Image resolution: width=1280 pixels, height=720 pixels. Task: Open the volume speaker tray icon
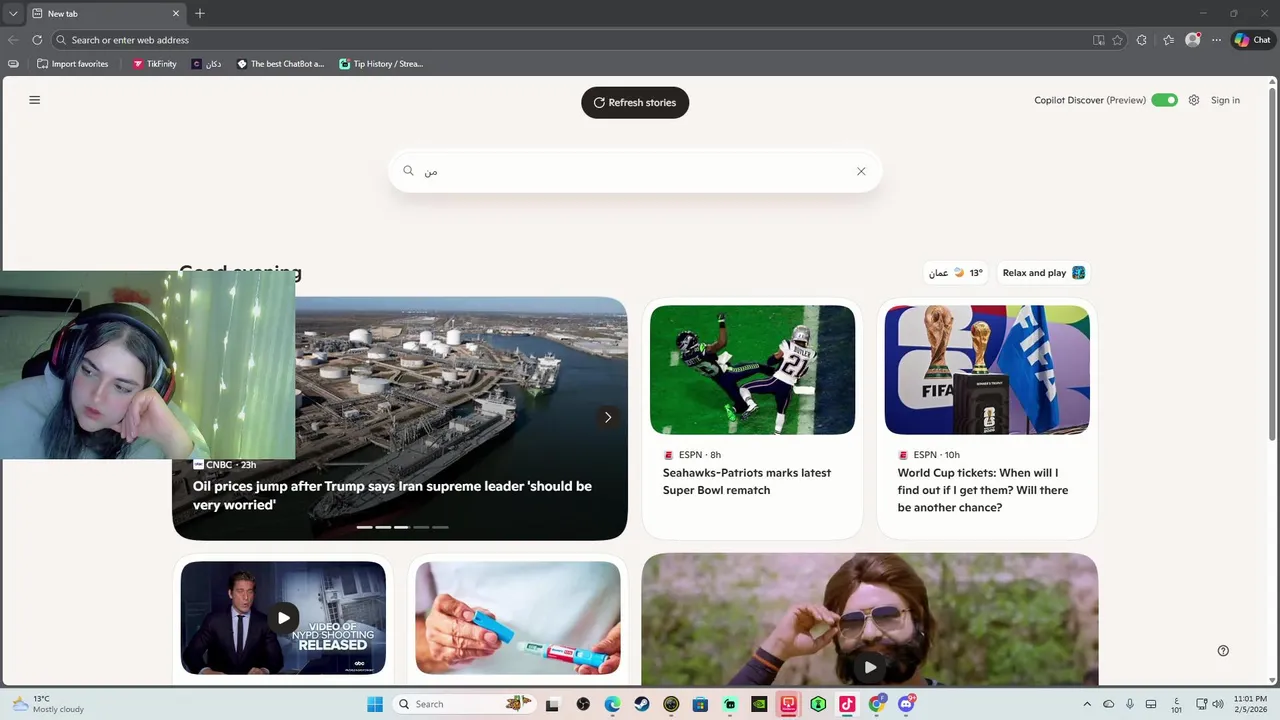(x=1218, y=704)
